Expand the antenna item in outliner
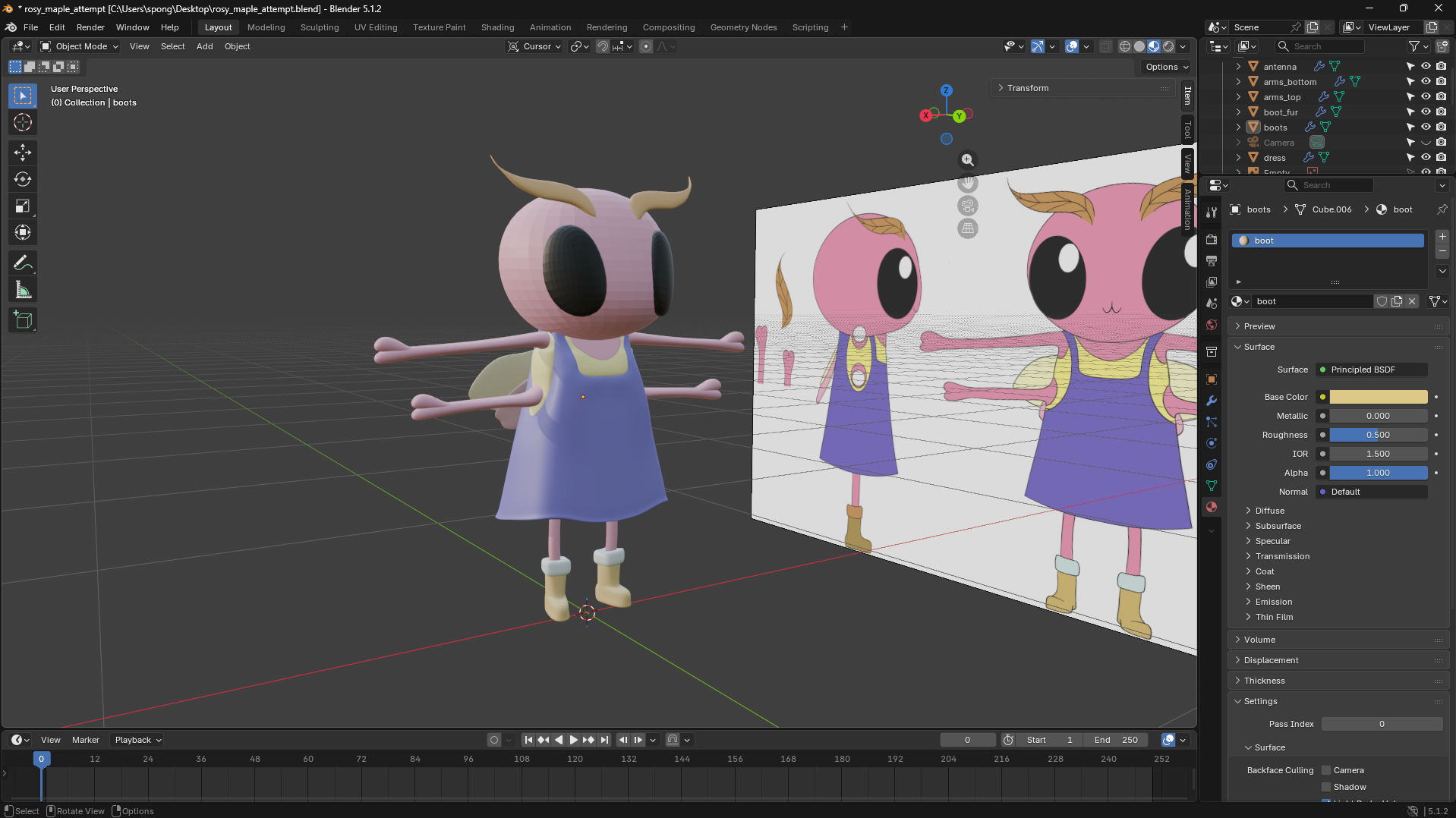The width and height of the screenshot is (1456, 818). [1239, 67]
